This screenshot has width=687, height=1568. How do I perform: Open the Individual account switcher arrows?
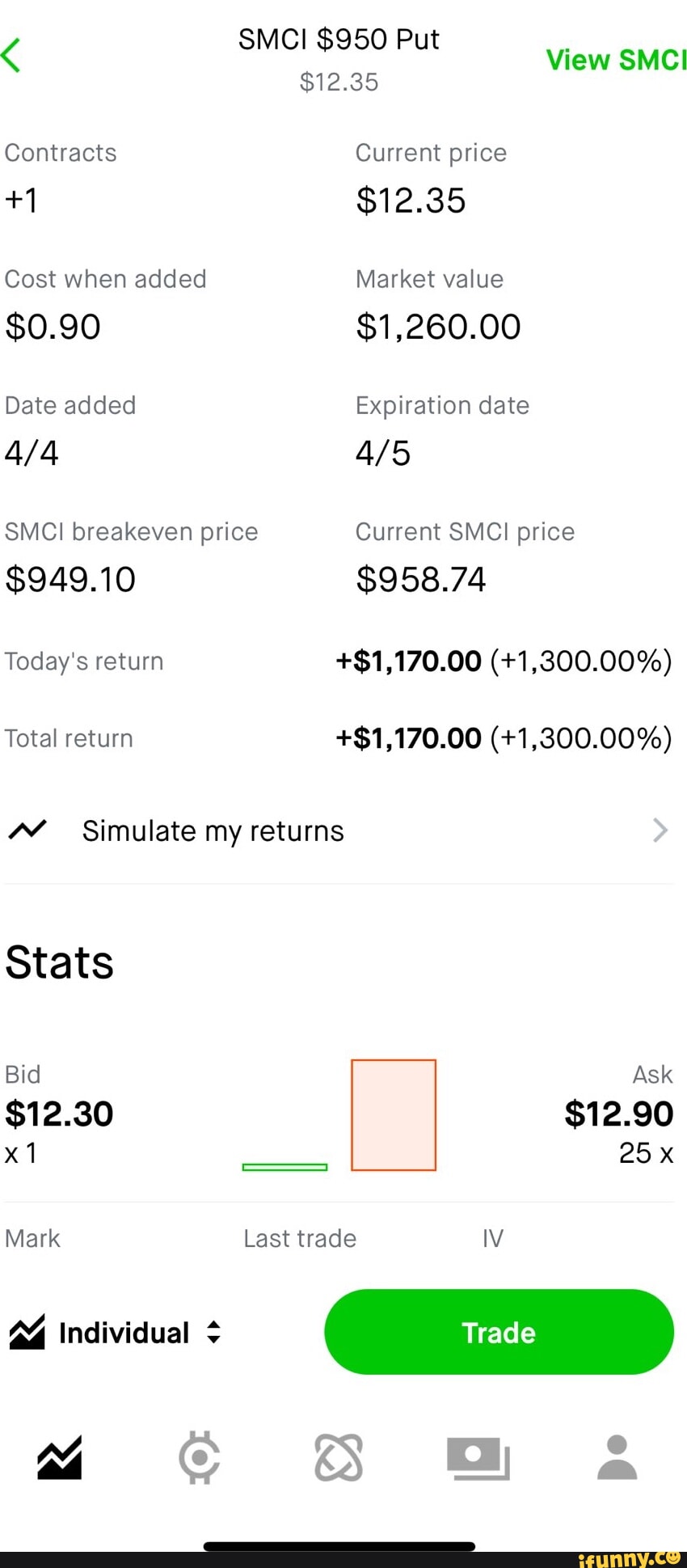pos(213,1332)
